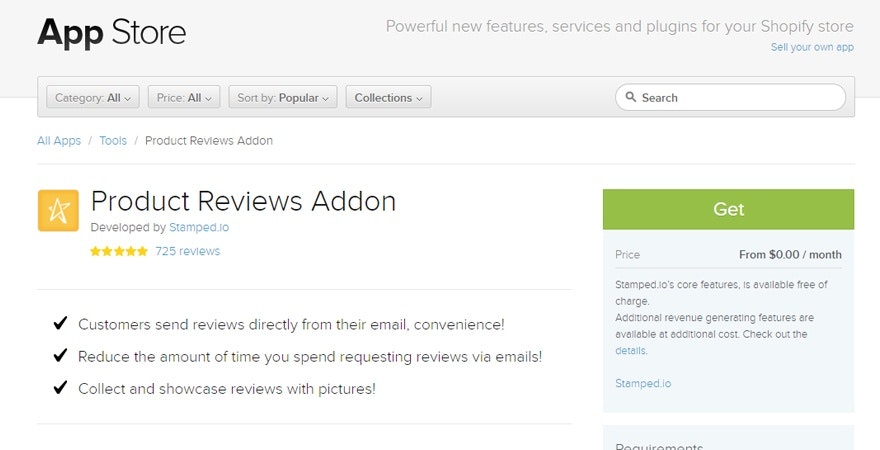Image resolution: width=880 pixels, height=450 pixels.
Task: Expand the Price: All filter
Action: click(x=184, y=98)
